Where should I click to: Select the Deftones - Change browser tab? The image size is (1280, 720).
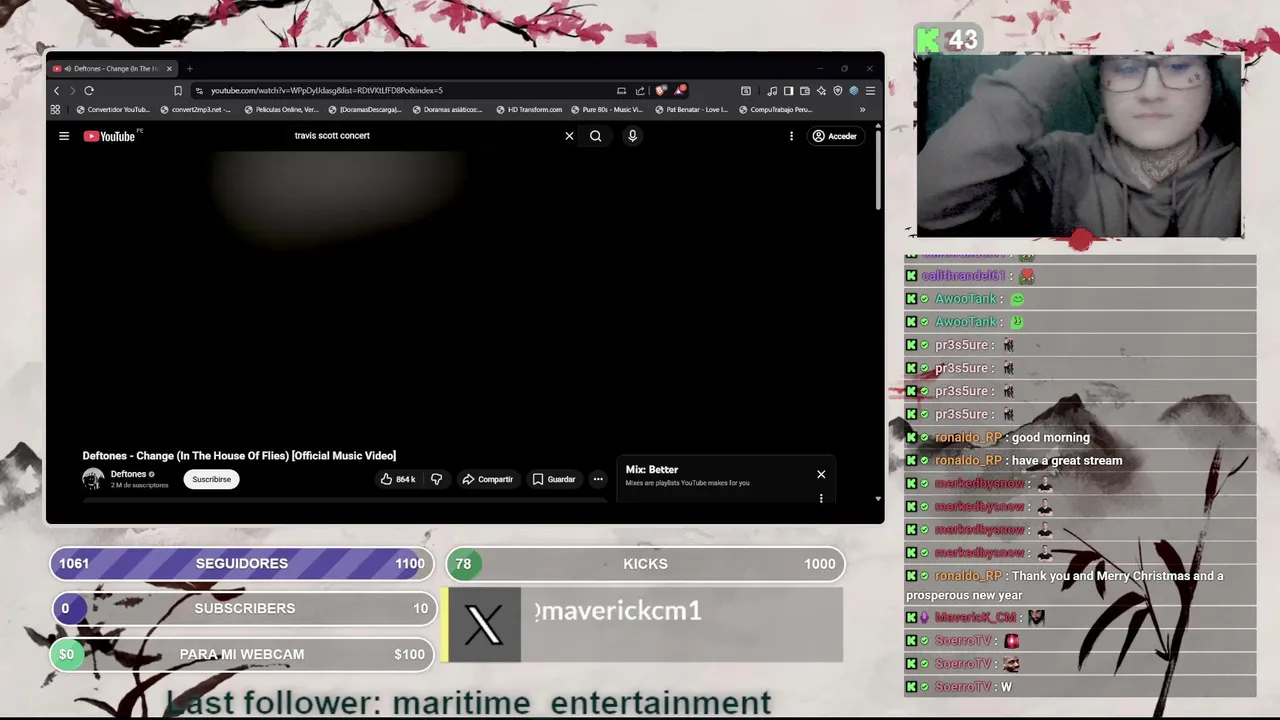point(112,69)
